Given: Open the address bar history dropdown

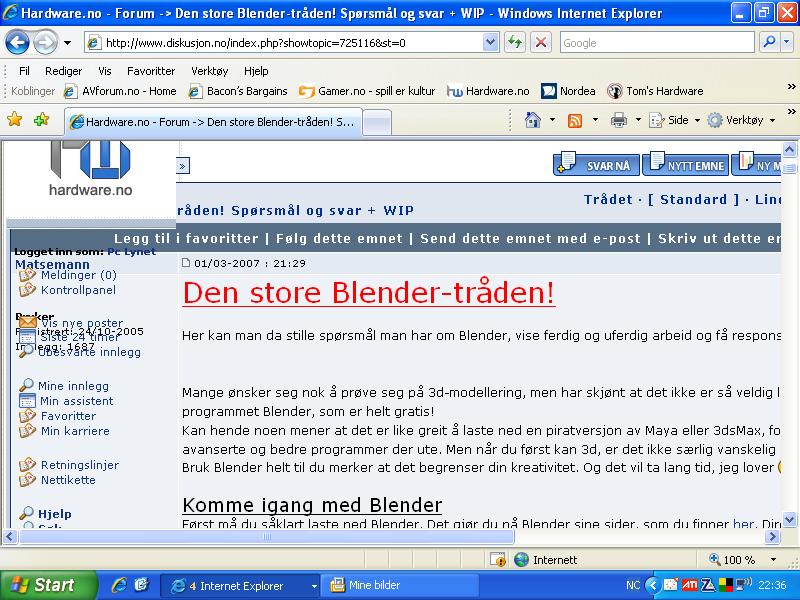Looking at the screenshot, I should click(x=490, y=43).
